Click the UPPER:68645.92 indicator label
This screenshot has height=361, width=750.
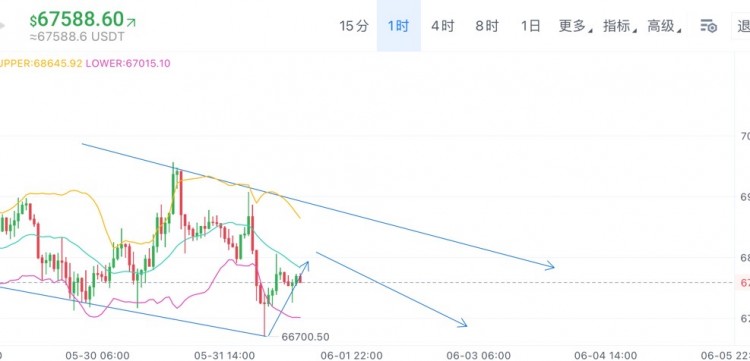point(41,63)
